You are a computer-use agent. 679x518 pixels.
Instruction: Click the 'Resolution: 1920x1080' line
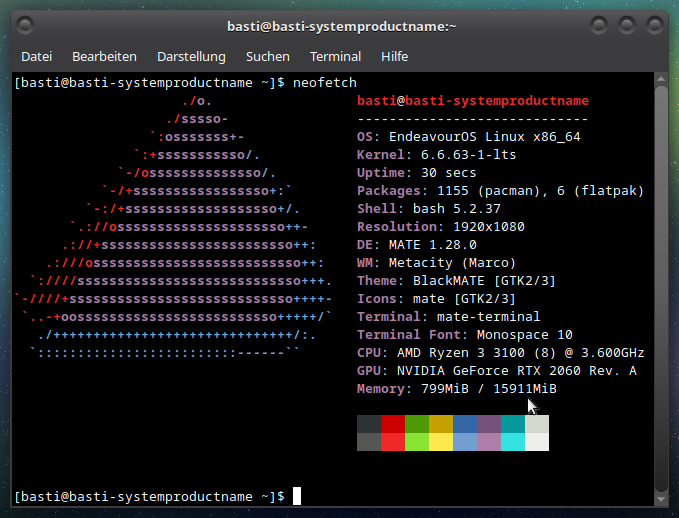[x=441, y=227]
